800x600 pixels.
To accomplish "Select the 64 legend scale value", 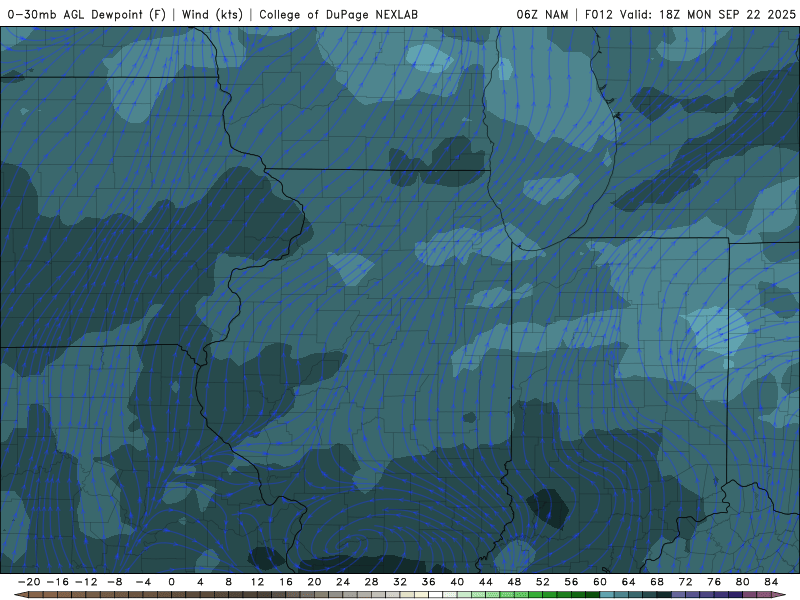I will click(x=629, y=582).
